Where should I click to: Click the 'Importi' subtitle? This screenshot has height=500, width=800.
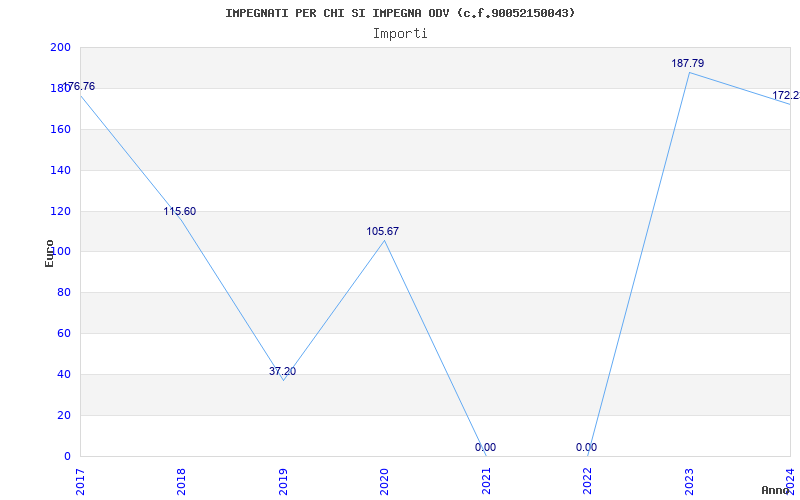point(400,34)
